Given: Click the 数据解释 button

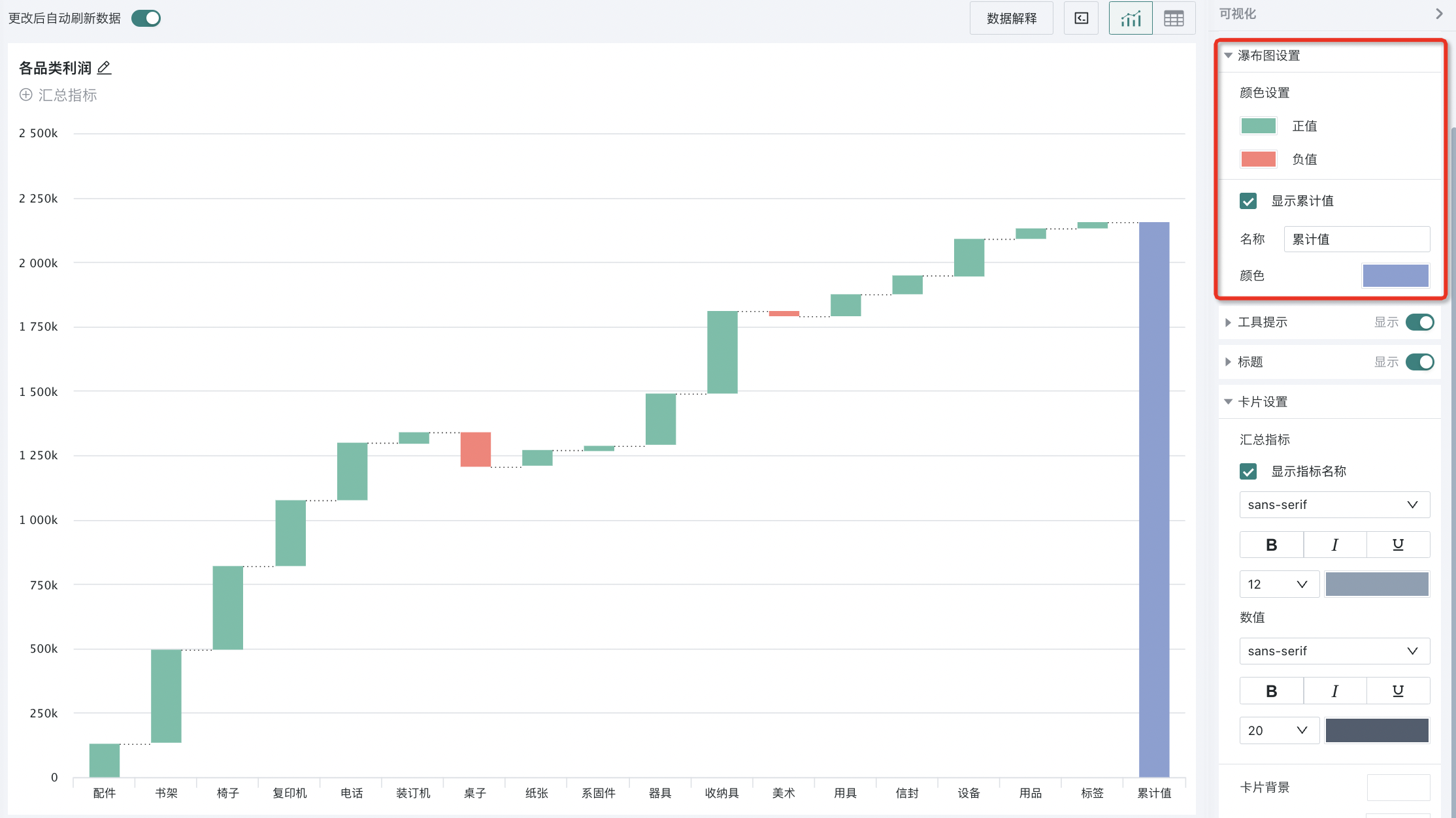Looking at the screenshot, I should [1011, 18].
